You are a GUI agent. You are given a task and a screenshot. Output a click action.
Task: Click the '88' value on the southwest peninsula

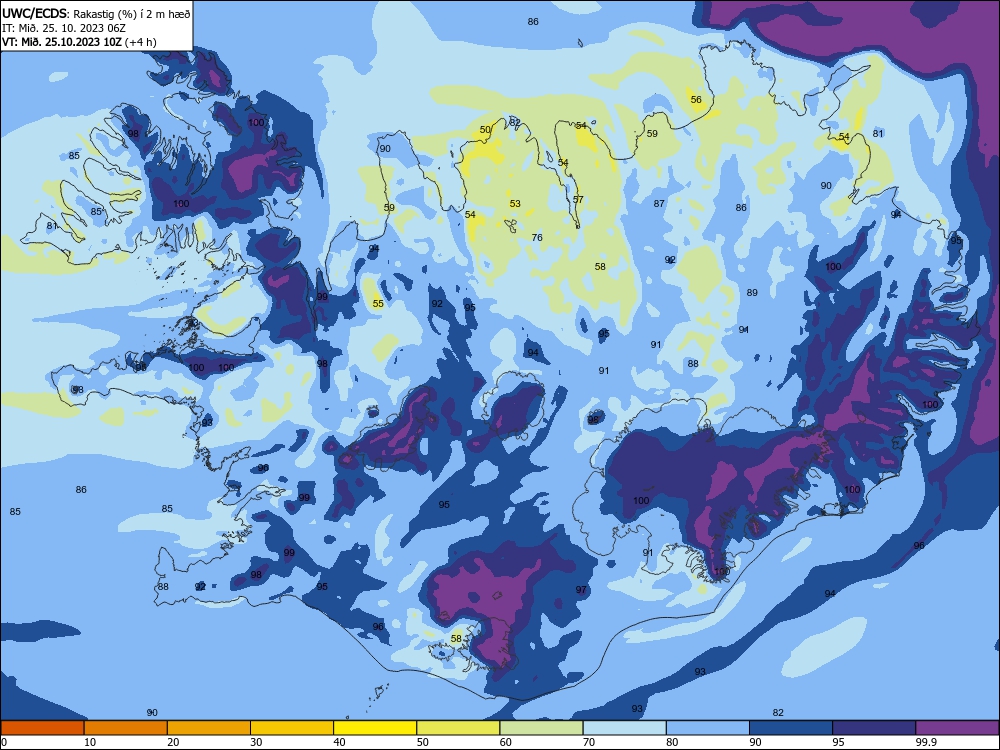point(163,586)
